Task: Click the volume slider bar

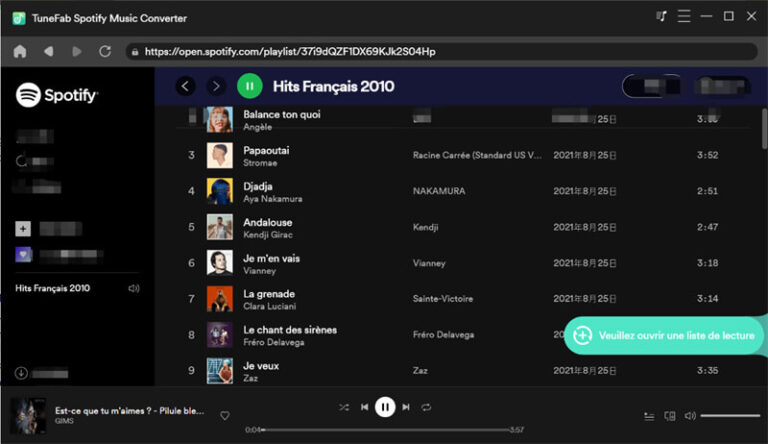Action: [730, 416]
